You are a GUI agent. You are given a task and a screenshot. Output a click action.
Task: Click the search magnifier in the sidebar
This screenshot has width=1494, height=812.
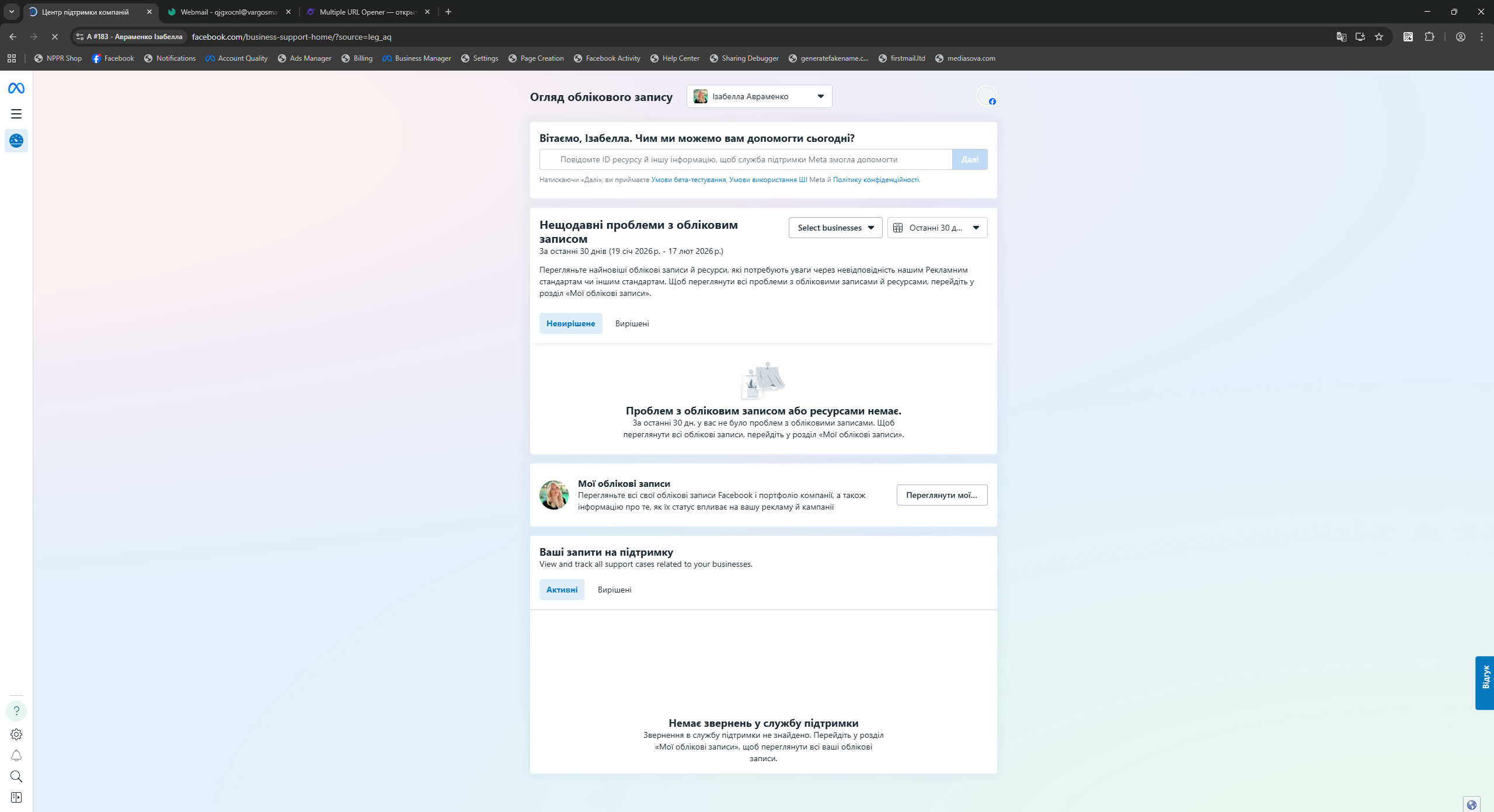16,776
